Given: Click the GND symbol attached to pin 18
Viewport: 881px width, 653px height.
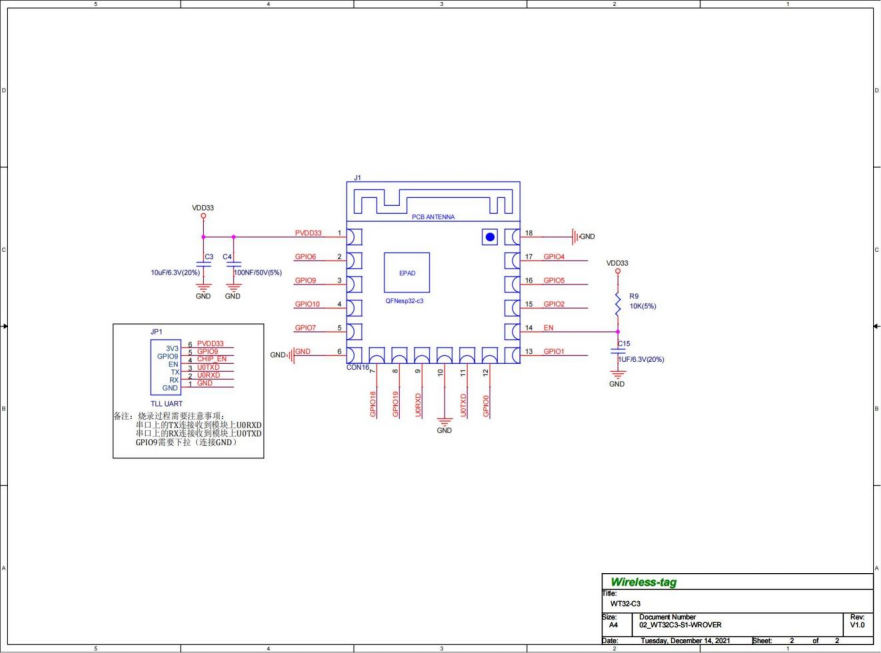Looking at the screenshot, I should (x=576, y=236).
